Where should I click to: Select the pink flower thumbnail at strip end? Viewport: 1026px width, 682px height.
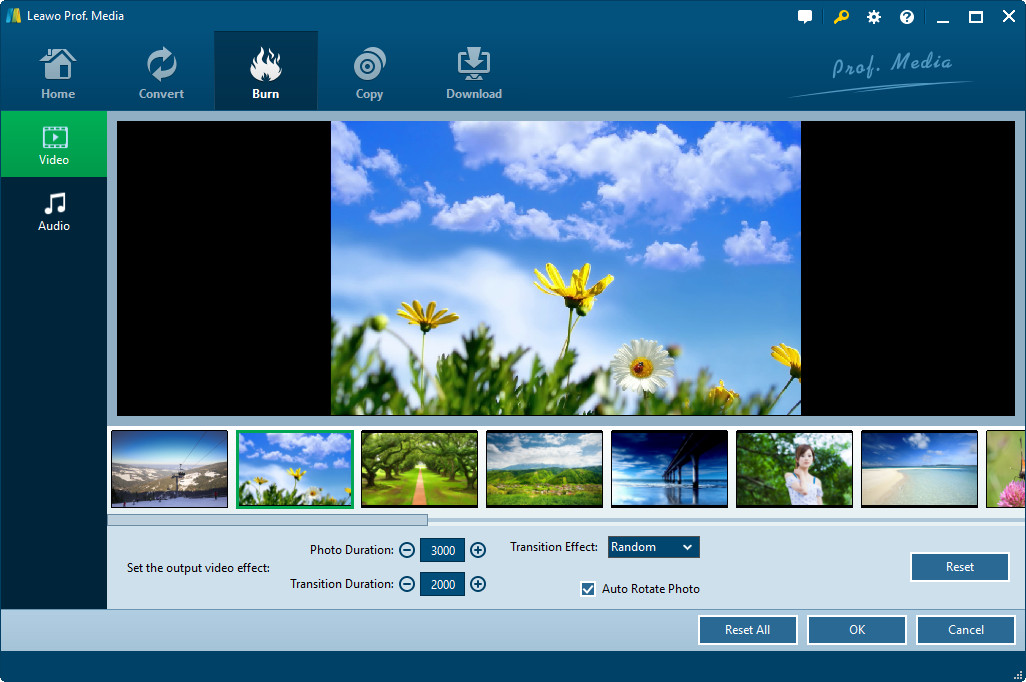click(1006, 469)
